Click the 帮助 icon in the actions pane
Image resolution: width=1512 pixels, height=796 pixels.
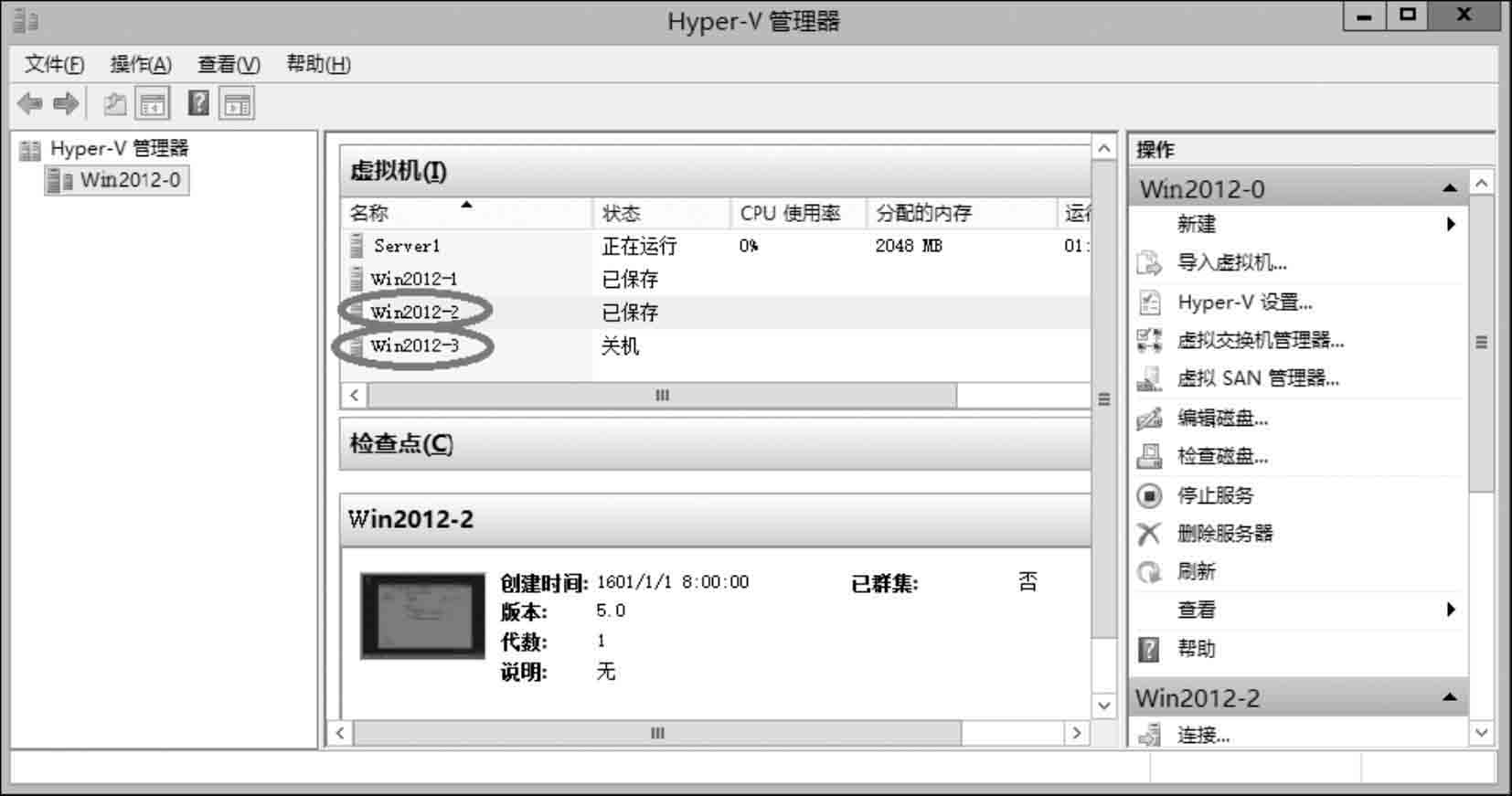[x=1149, y=649]
